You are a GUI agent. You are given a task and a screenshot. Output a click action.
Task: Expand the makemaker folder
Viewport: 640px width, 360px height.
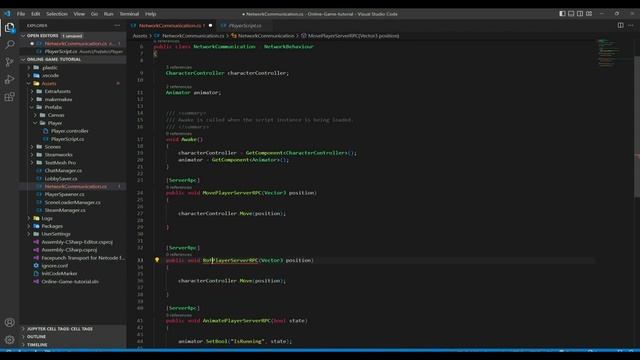tap(58, 99)
